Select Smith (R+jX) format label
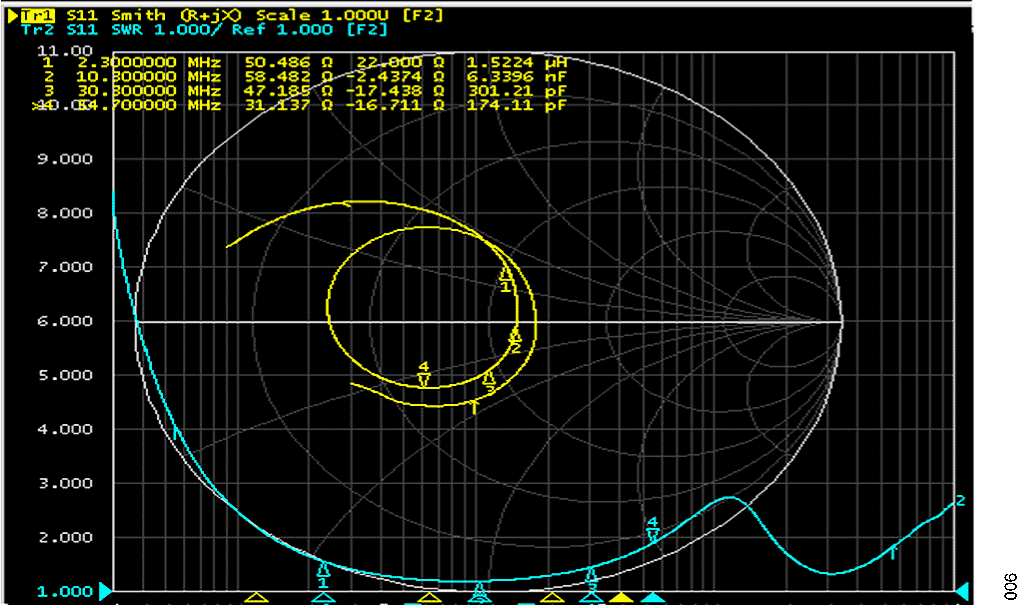This screenshot has width=1024, height=608. (x=176, y=15)
